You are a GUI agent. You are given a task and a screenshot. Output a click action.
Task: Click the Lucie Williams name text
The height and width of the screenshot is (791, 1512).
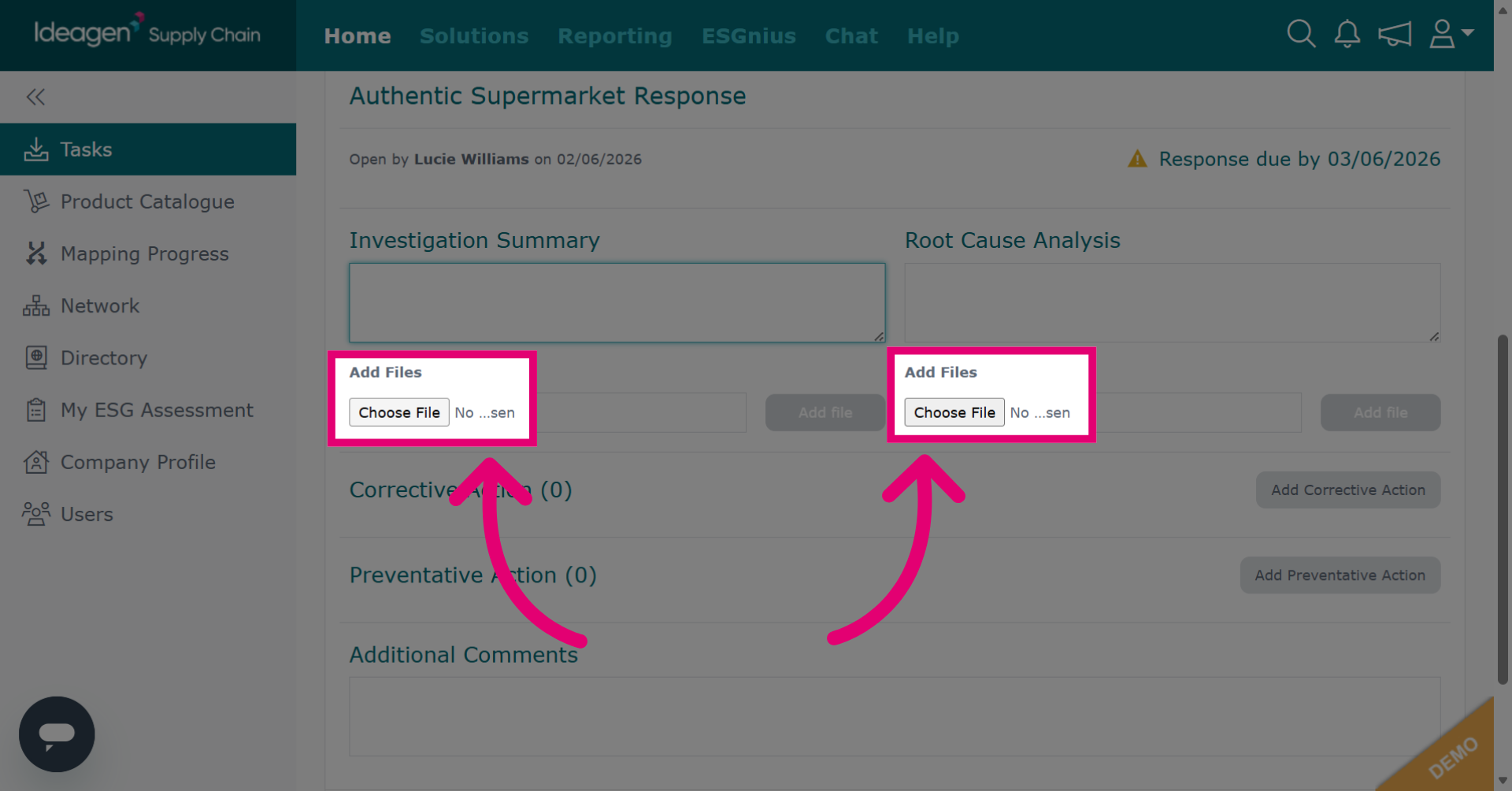point(472,159)
